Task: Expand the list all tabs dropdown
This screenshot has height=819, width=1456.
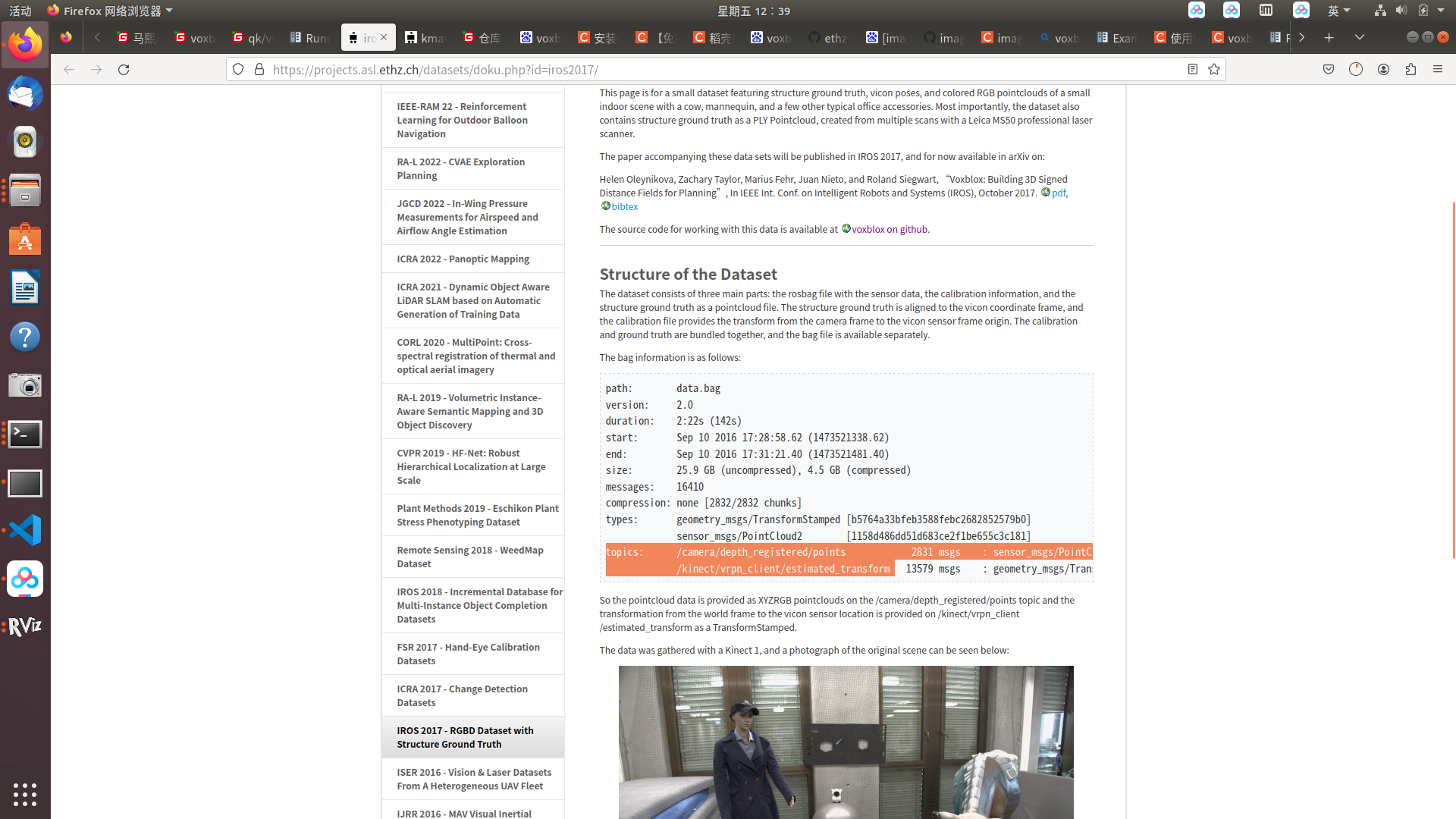Action: (1359, 37)
